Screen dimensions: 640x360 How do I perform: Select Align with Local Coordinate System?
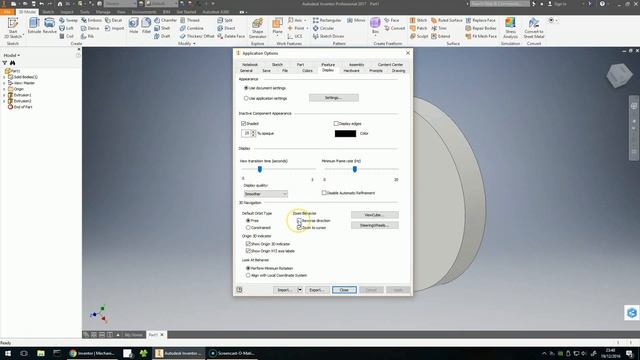point(248,275)
